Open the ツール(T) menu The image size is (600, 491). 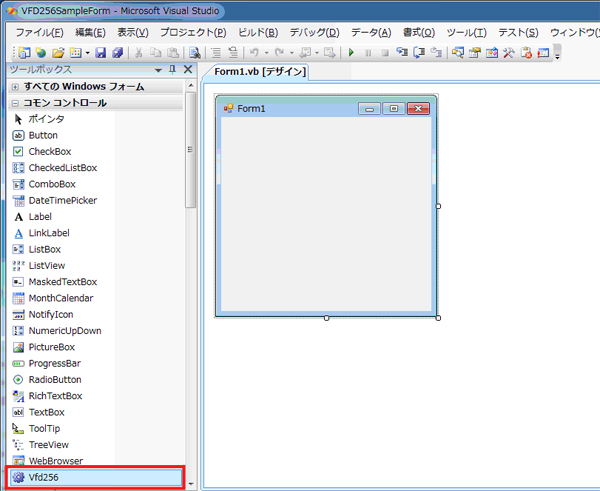(x=466, y=33)
